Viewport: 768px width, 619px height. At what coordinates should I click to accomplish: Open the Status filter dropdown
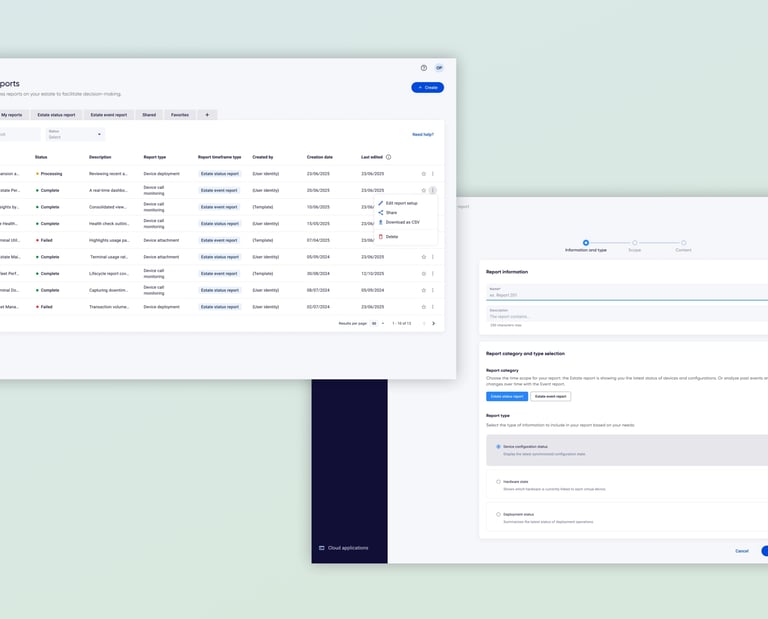click(75, 134)
